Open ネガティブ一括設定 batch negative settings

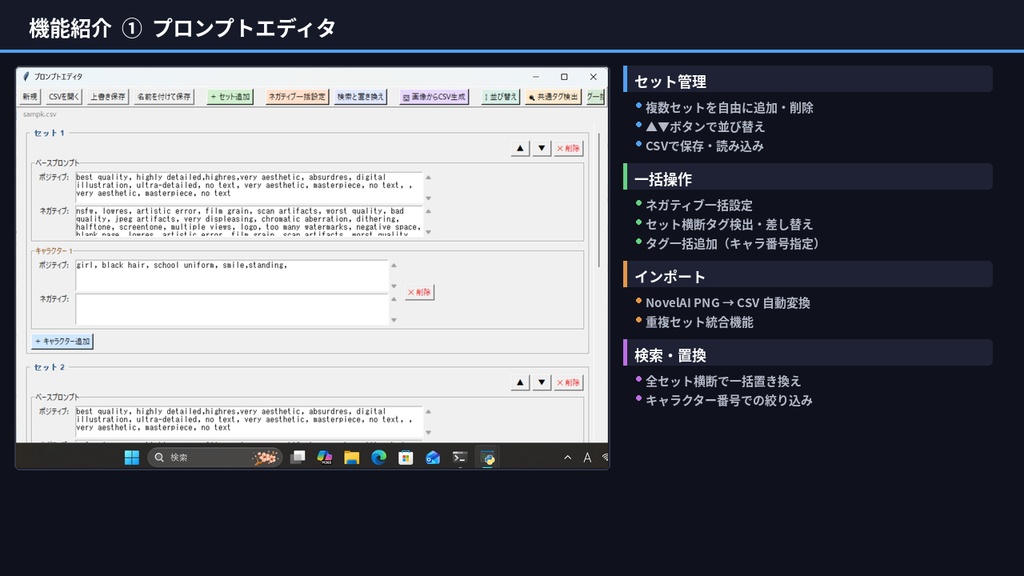[x=296, y=97]
